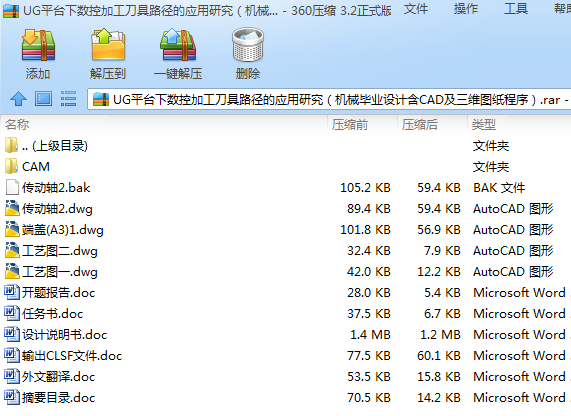
Task: Click the 101.8 KB size value
Action: [365, 229]
